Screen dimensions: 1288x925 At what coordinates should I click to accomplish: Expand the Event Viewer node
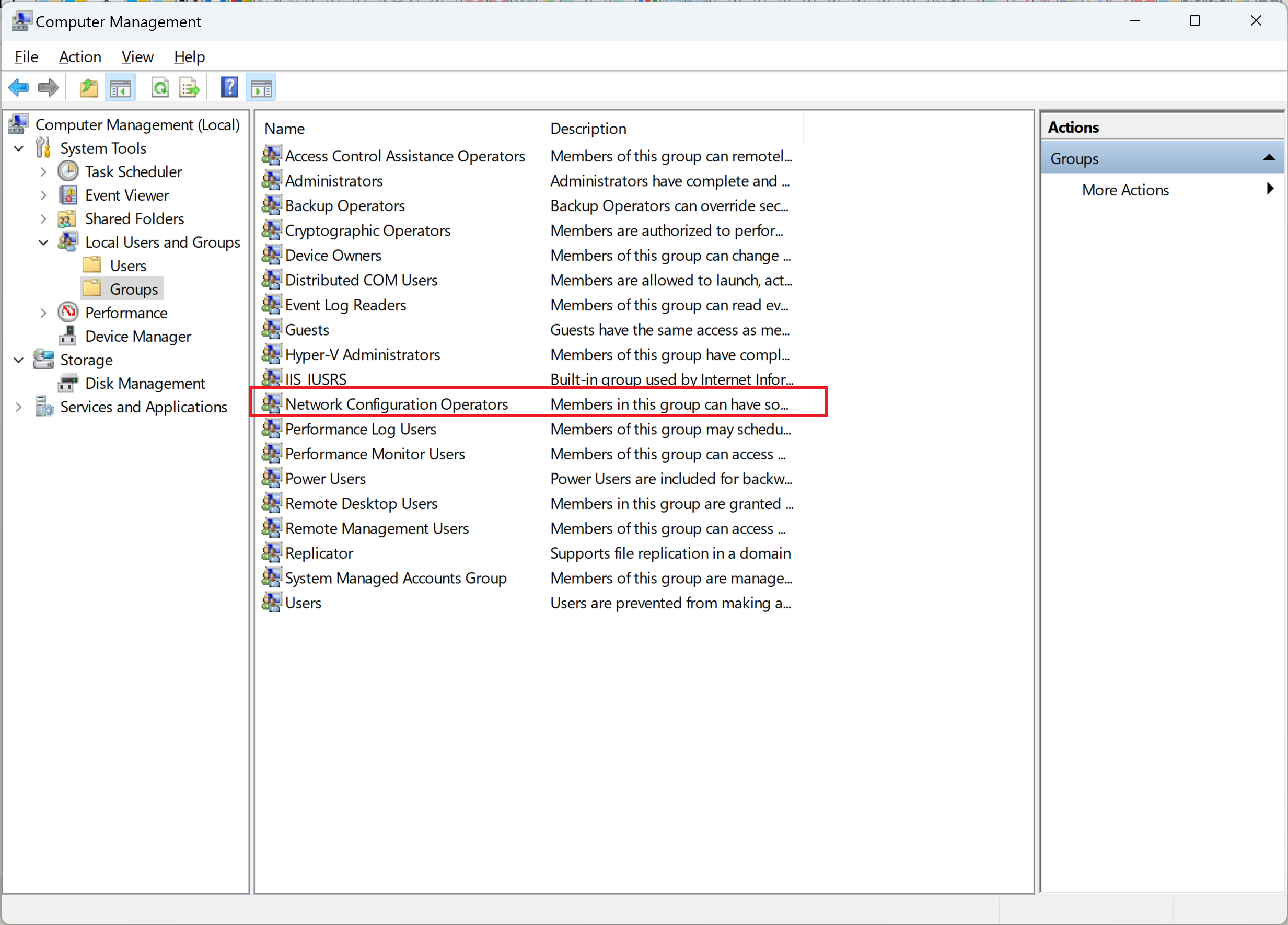[43, 195]
